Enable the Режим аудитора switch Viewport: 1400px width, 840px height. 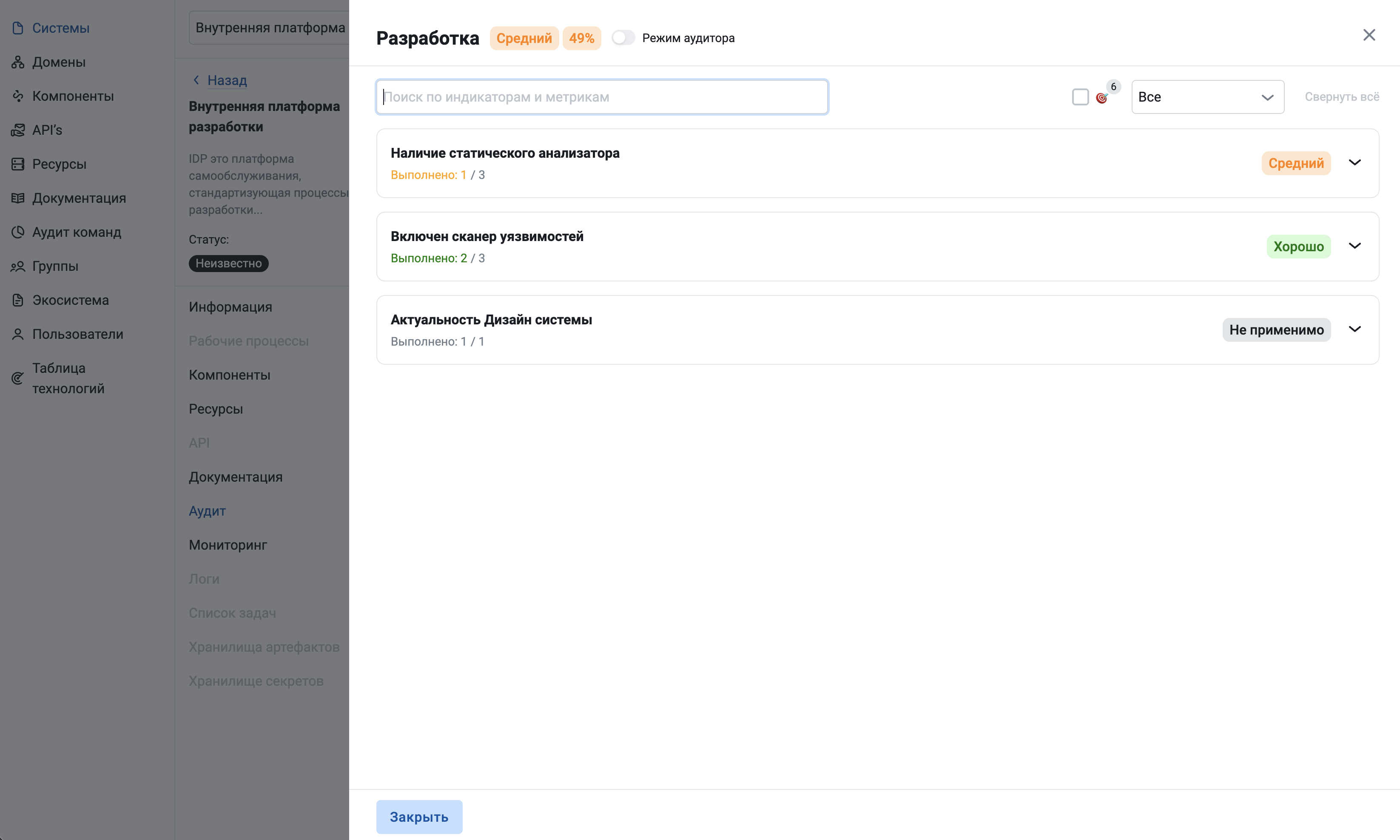(x=623, y=38)
